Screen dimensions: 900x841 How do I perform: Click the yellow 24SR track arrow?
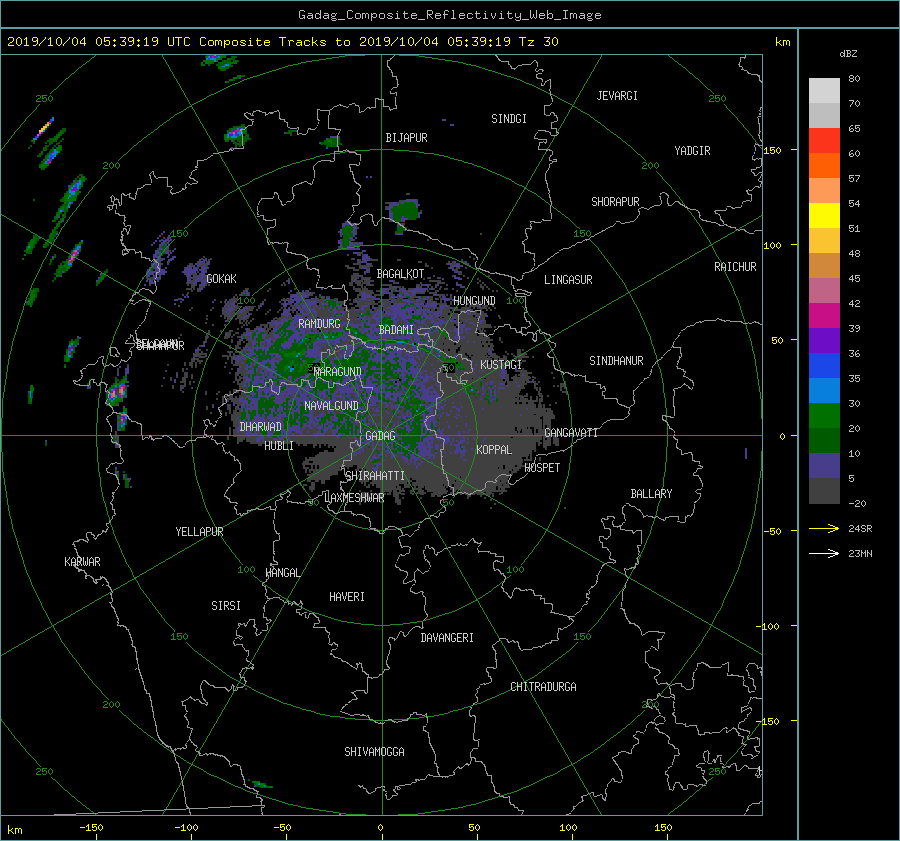tap(824, 528)
